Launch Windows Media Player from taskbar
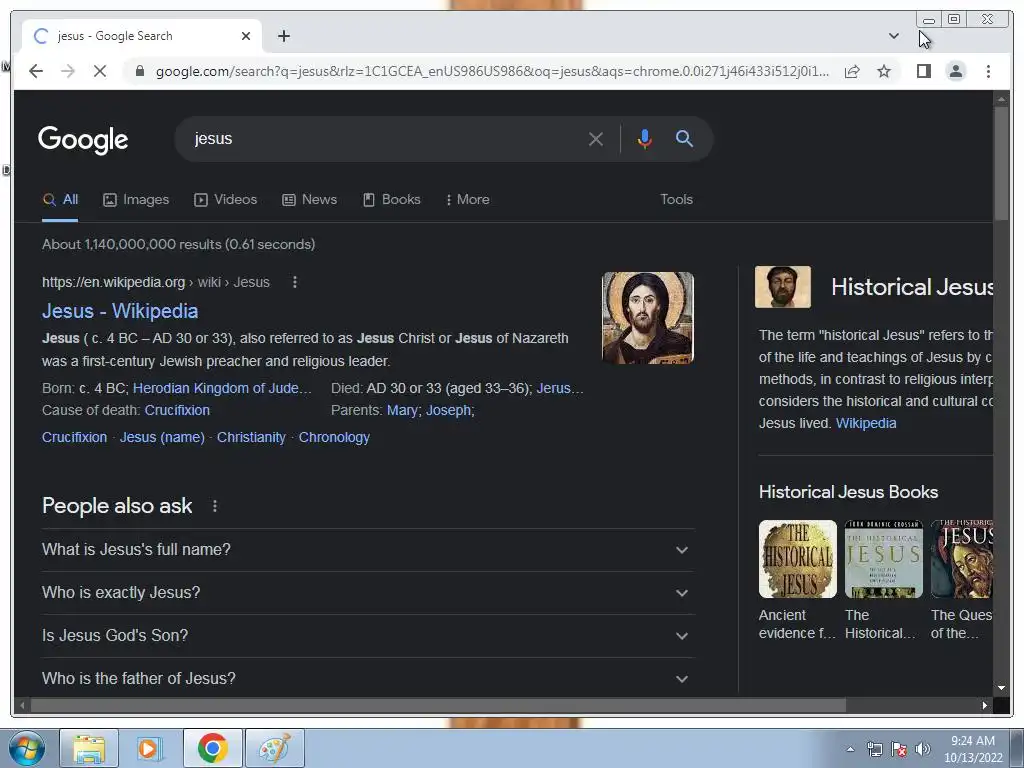Image resolution: width=1024 pixels, height=768 pixels. [149, 748]
